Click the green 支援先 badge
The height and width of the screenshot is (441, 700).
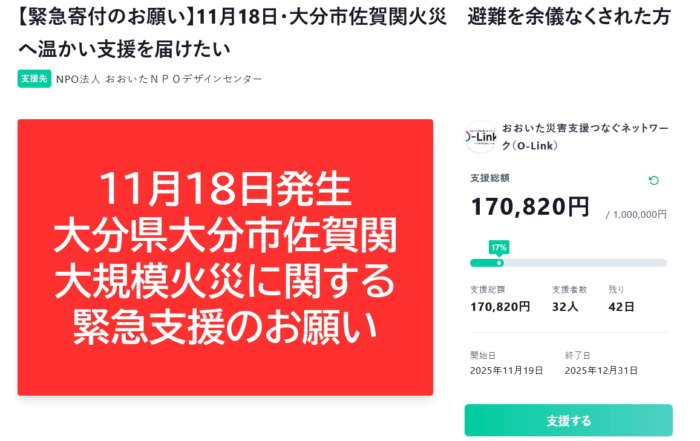pyautogui.click(x=34, y=79)
